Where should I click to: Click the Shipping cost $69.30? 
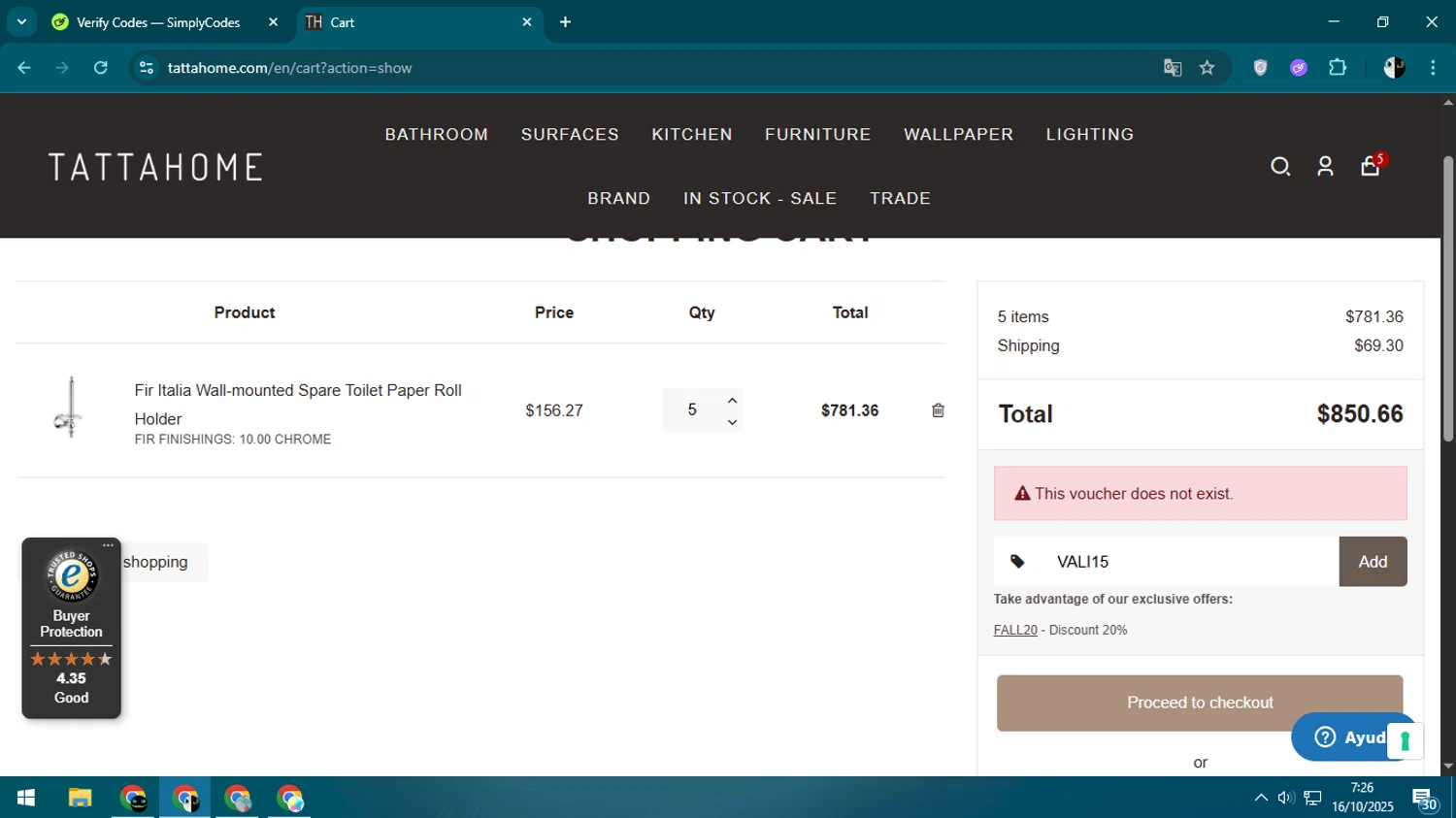[x=1378, y=345]
